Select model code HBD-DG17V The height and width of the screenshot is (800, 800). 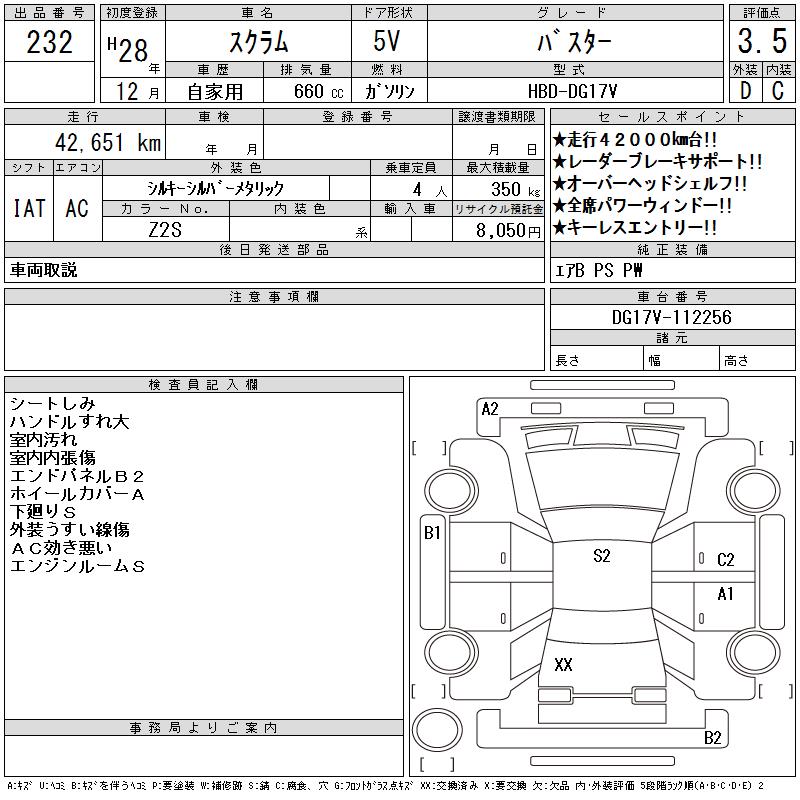tap(572, 91)
